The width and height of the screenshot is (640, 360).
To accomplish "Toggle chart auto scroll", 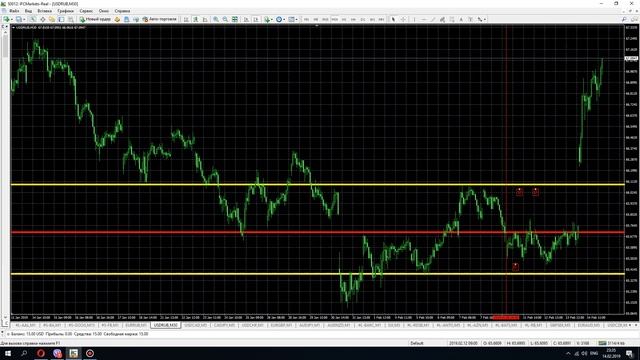I will pos(246,19).
